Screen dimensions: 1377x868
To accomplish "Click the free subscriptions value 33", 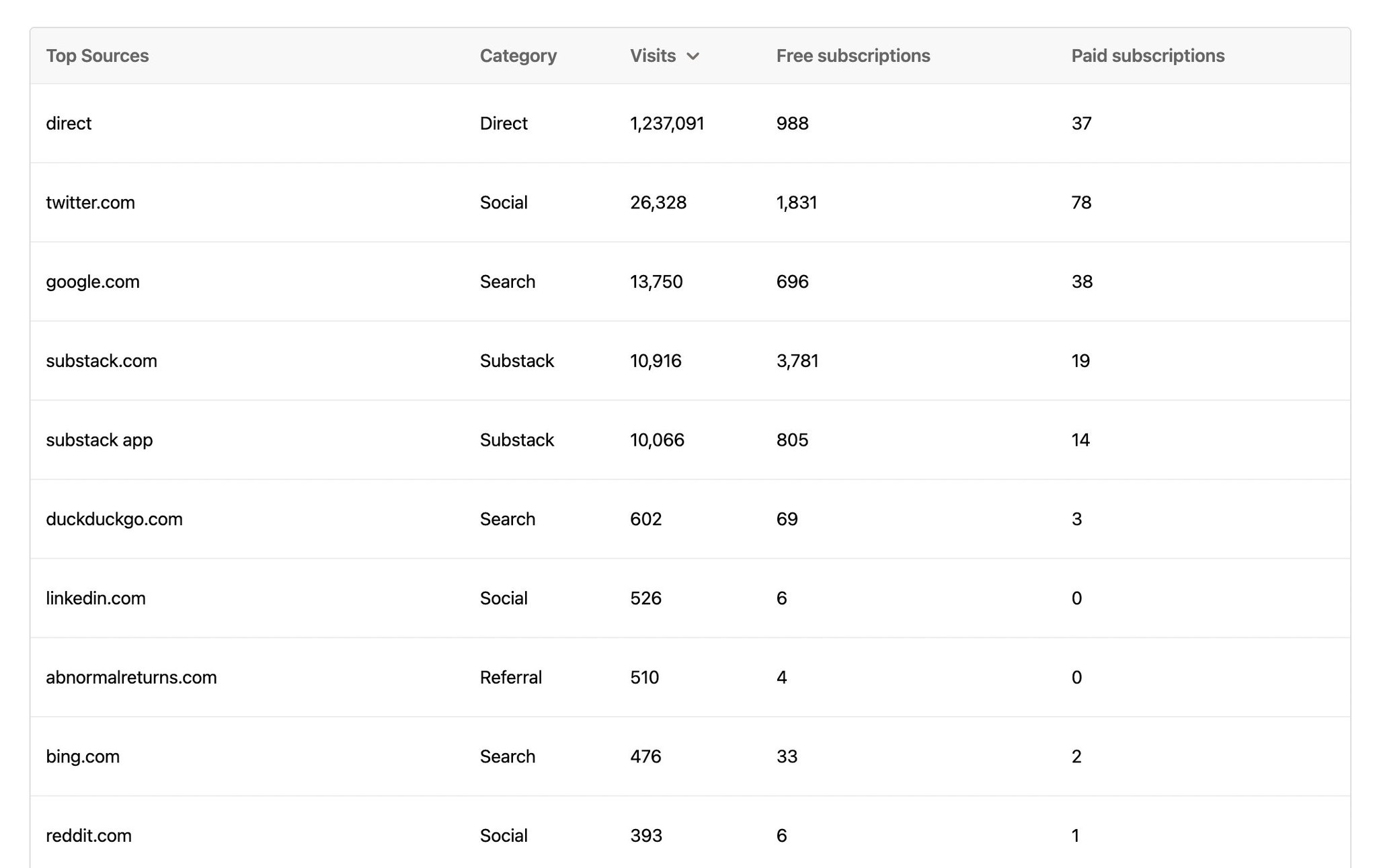I will click(787, 757).
